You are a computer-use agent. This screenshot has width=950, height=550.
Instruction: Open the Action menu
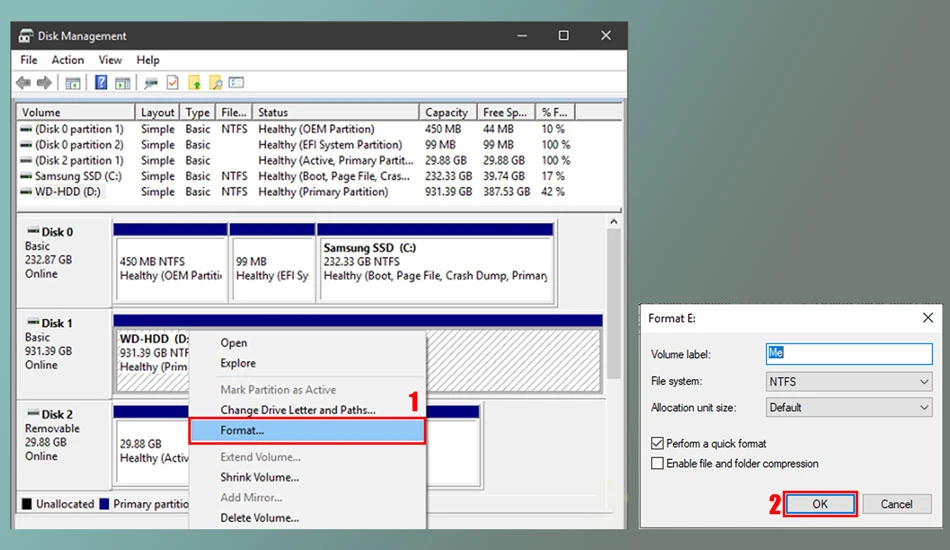tap(67, 60)
